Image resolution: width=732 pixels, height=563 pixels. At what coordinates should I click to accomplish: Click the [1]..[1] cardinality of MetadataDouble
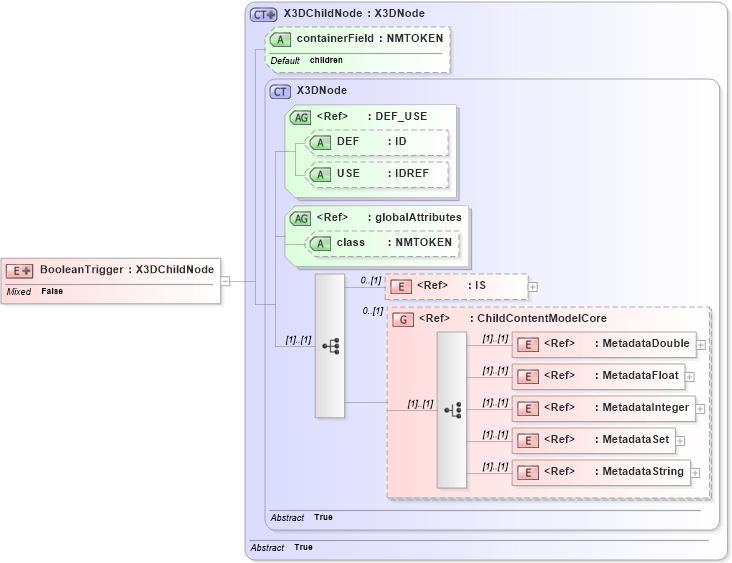click(x=495, y=339)
